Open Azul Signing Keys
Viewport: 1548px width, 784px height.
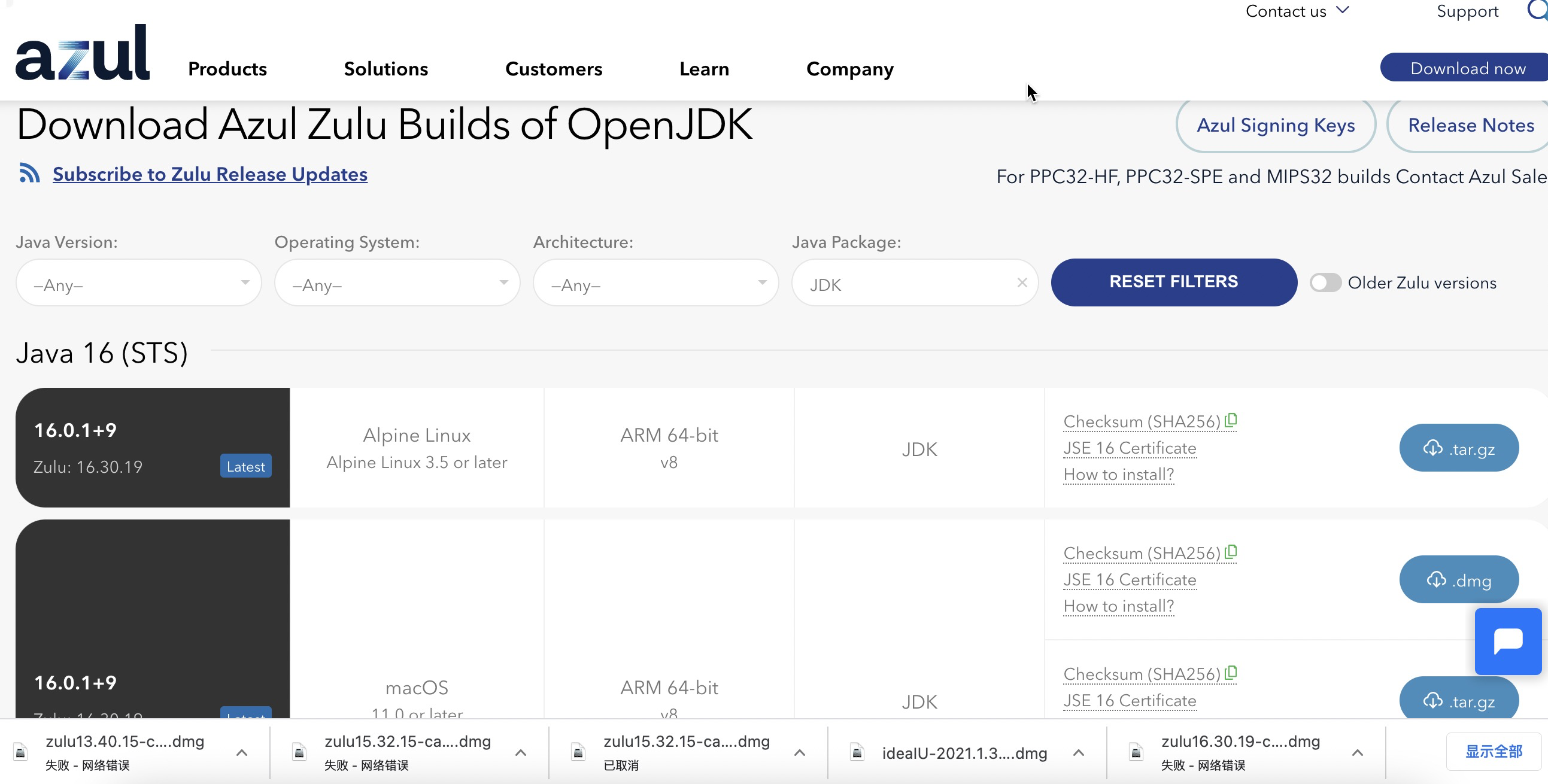click(x=1275, y=125)
